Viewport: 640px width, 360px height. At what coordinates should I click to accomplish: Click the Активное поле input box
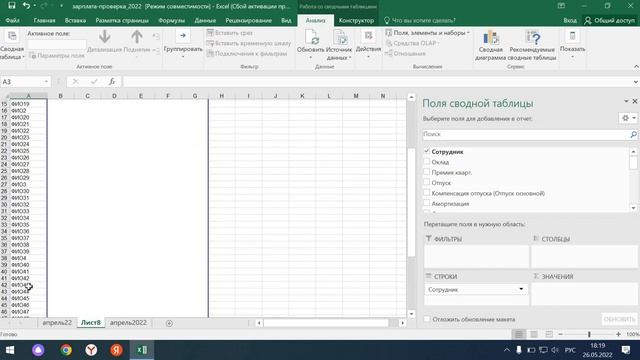point(56,44)
